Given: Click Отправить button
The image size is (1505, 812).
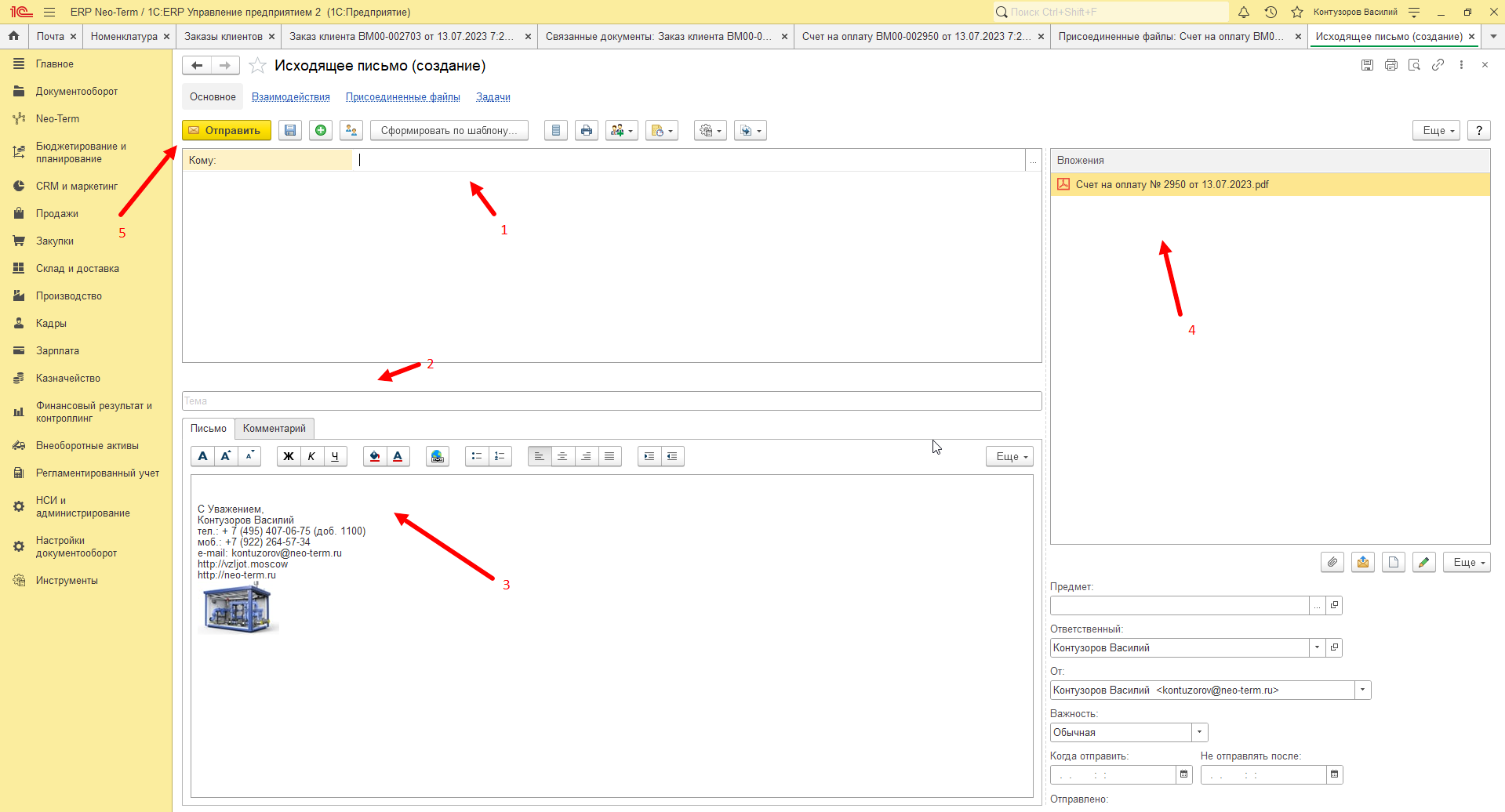Looking at the screenshot, I should click(x=227, y=130).
